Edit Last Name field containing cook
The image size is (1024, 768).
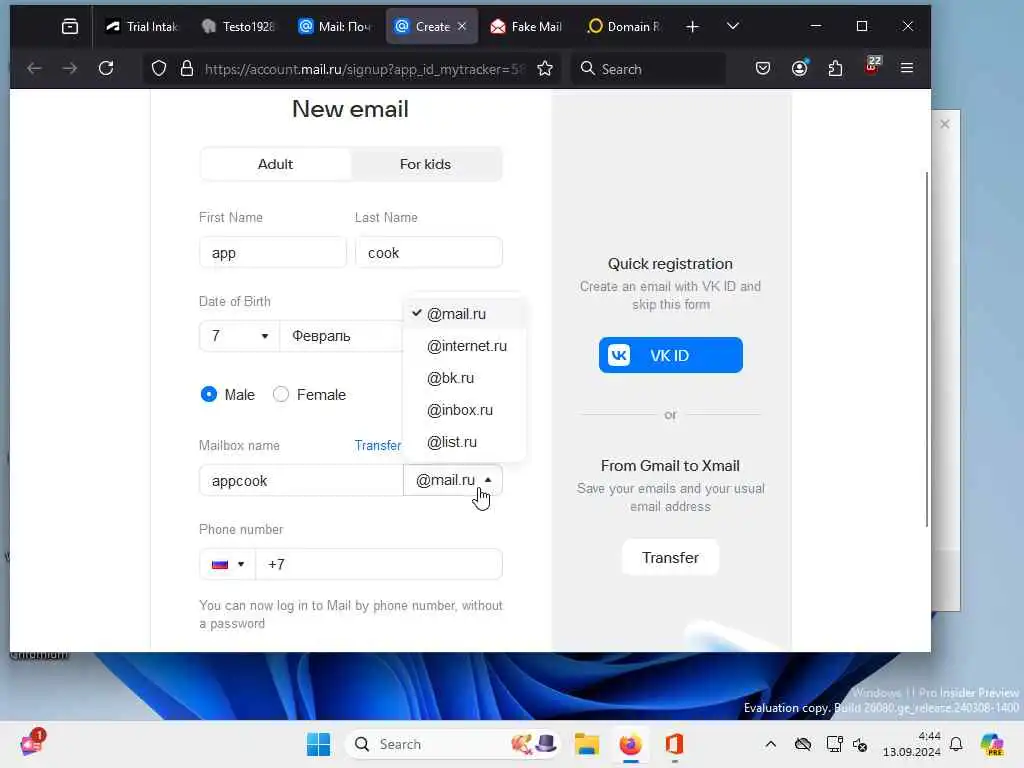(429, 253)
